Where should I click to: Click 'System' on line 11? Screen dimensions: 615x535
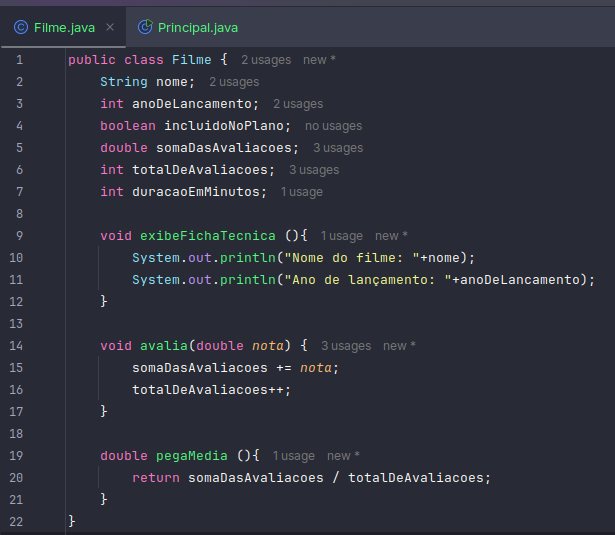(x=156, y=280)
